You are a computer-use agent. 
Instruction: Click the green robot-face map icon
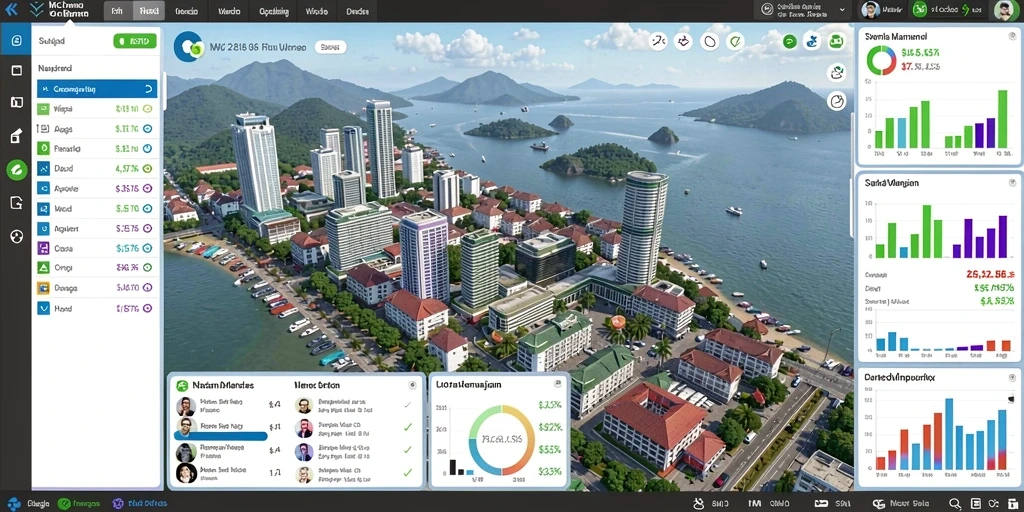click(x=836, y=42)
